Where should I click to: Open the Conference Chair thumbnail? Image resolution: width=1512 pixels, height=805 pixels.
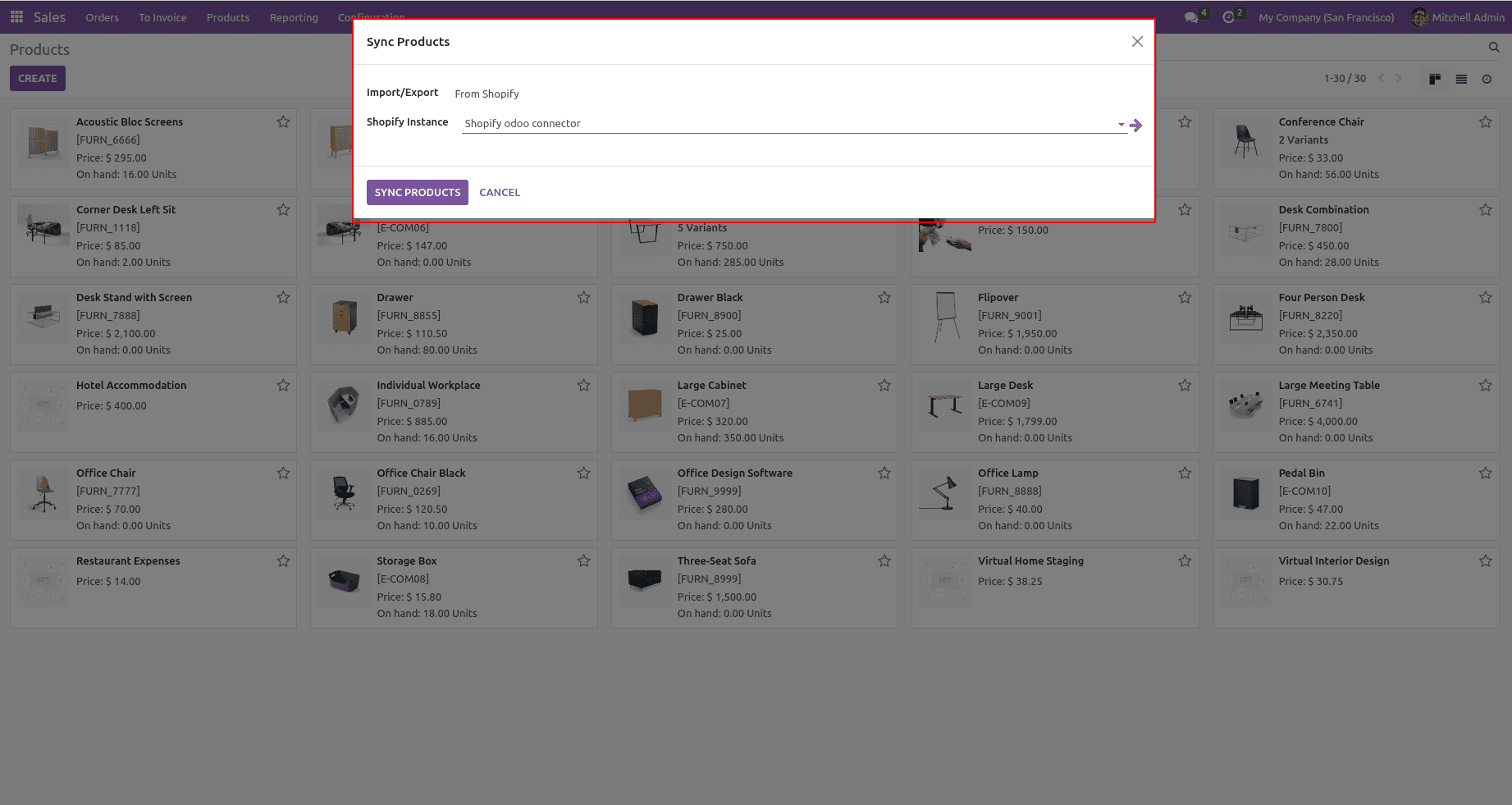pos(1245,141)
